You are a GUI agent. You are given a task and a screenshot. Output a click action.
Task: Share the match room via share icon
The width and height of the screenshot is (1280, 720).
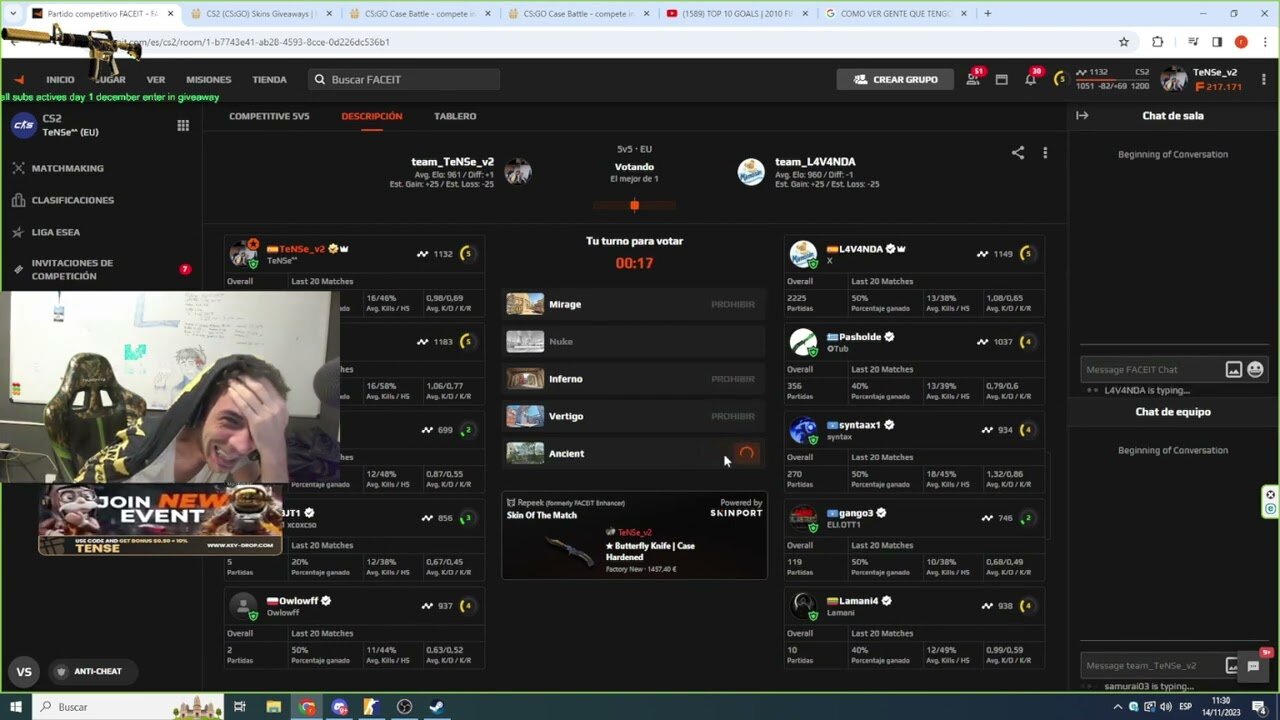1018,153
